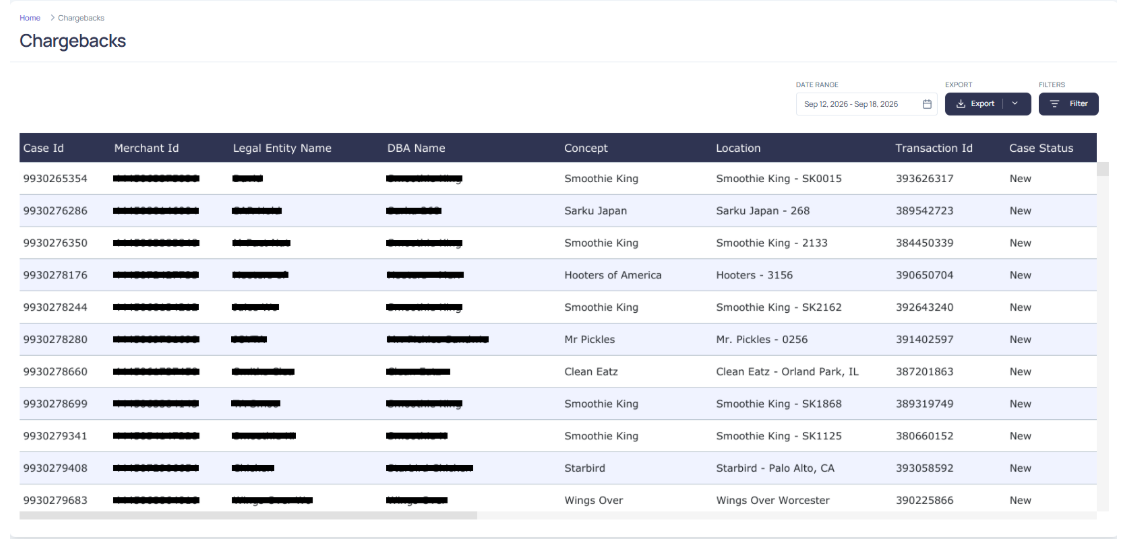Screen dimensions: 1127x542
Task: Select case id 9930279683
Action: (55, 501)
